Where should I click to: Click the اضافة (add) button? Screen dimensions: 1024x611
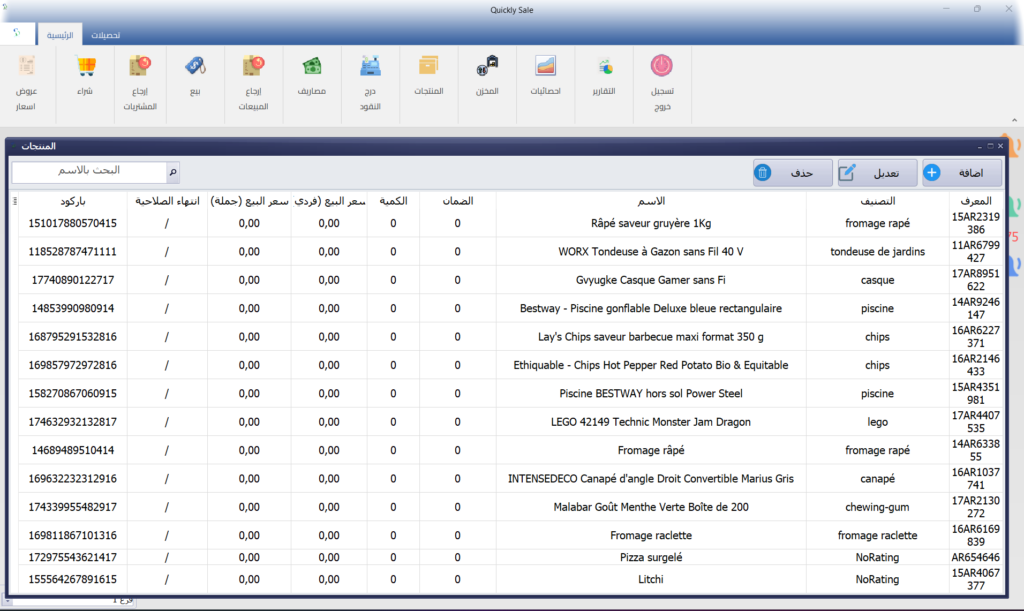pos(962,173)
